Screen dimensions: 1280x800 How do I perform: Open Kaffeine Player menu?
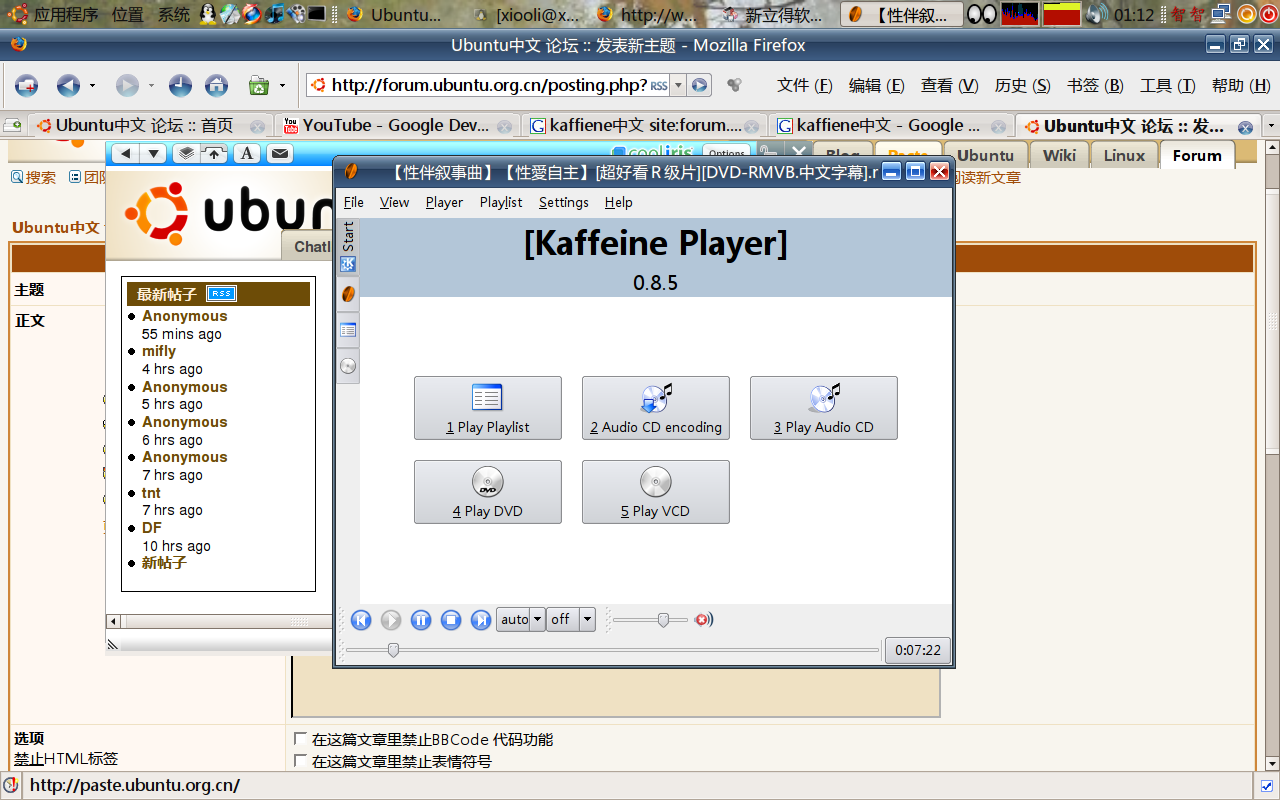click(444, 202)
